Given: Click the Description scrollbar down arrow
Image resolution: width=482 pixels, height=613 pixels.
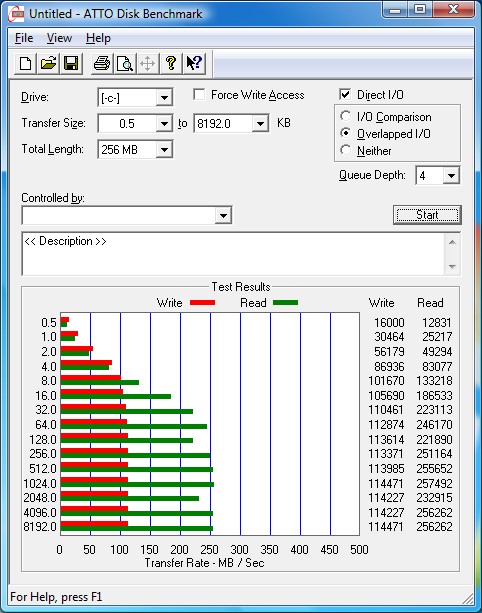Looking at the screenshot, I should [x=452, y=267].
